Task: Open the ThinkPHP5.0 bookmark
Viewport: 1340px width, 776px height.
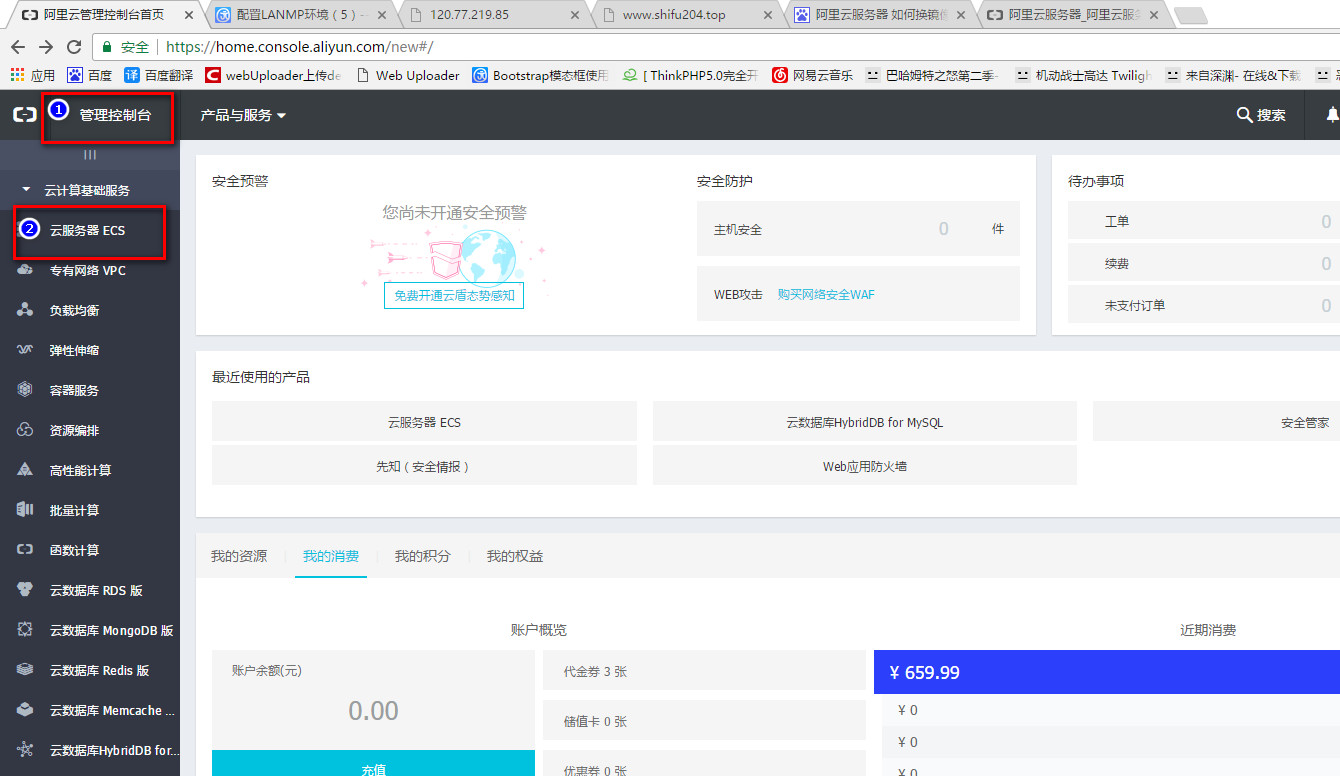Action: [x=691, y=75]
